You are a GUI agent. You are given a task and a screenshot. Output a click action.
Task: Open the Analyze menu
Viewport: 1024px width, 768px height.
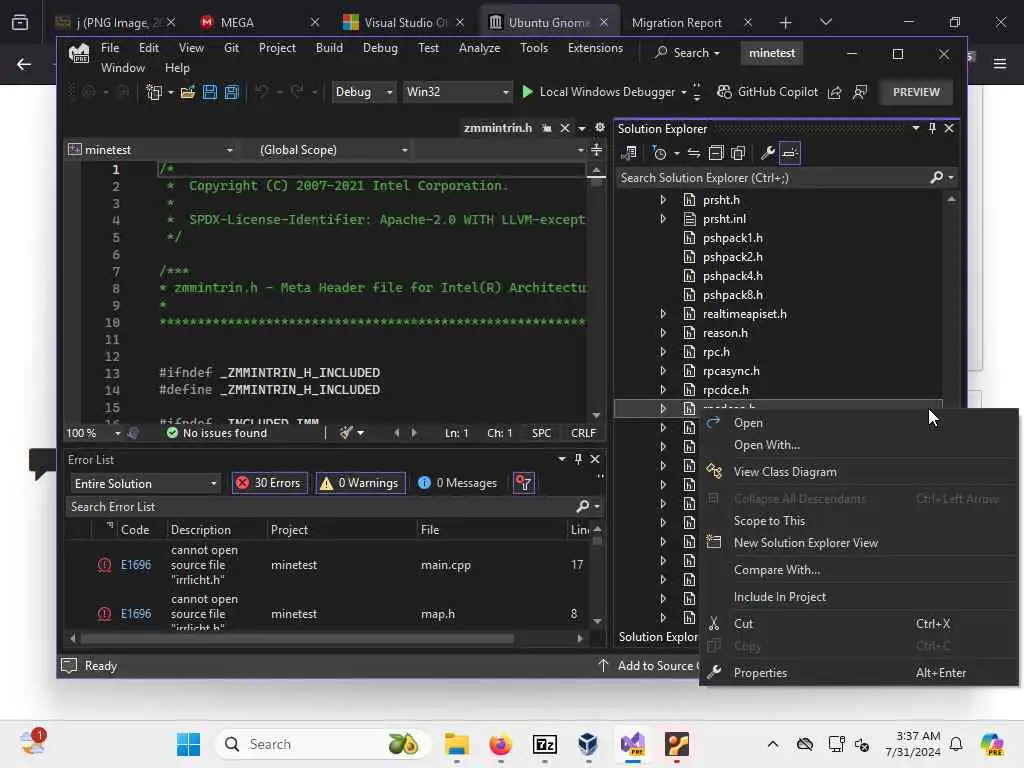point(479,48)
